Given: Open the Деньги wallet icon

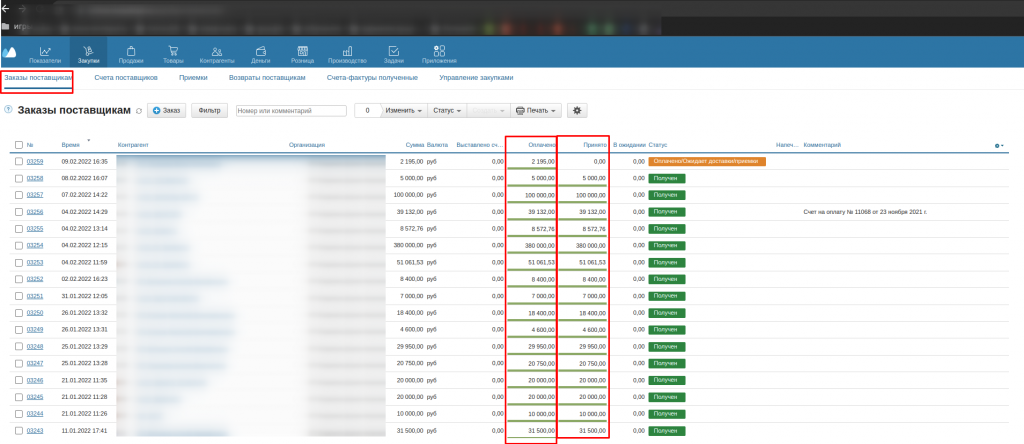Looking at the screenshot, I should pos(260,52).
